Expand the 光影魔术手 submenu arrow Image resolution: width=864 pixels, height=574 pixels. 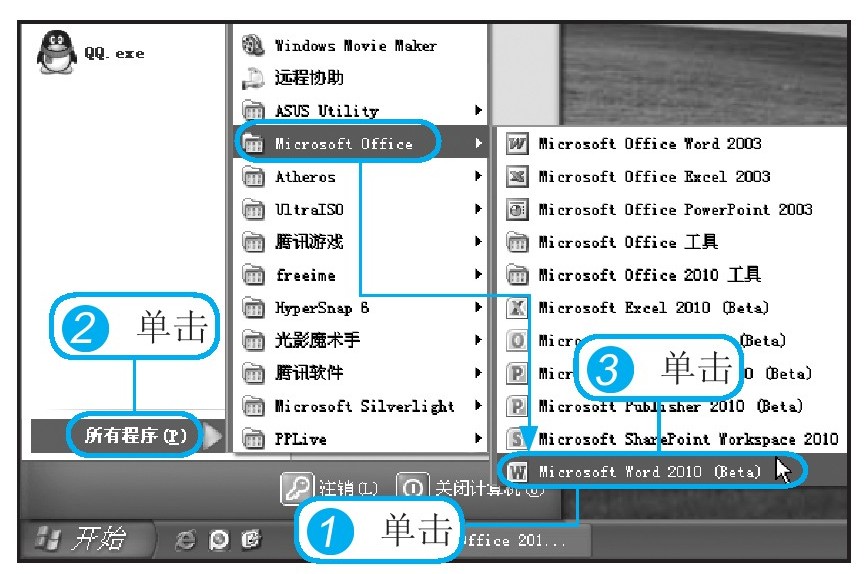478,340
